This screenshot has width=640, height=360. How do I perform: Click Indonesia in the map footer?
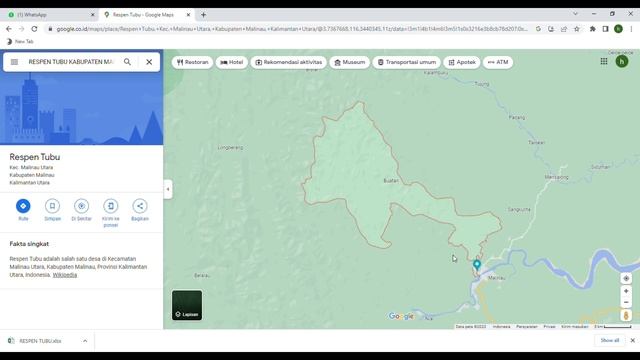coord(501,327)
